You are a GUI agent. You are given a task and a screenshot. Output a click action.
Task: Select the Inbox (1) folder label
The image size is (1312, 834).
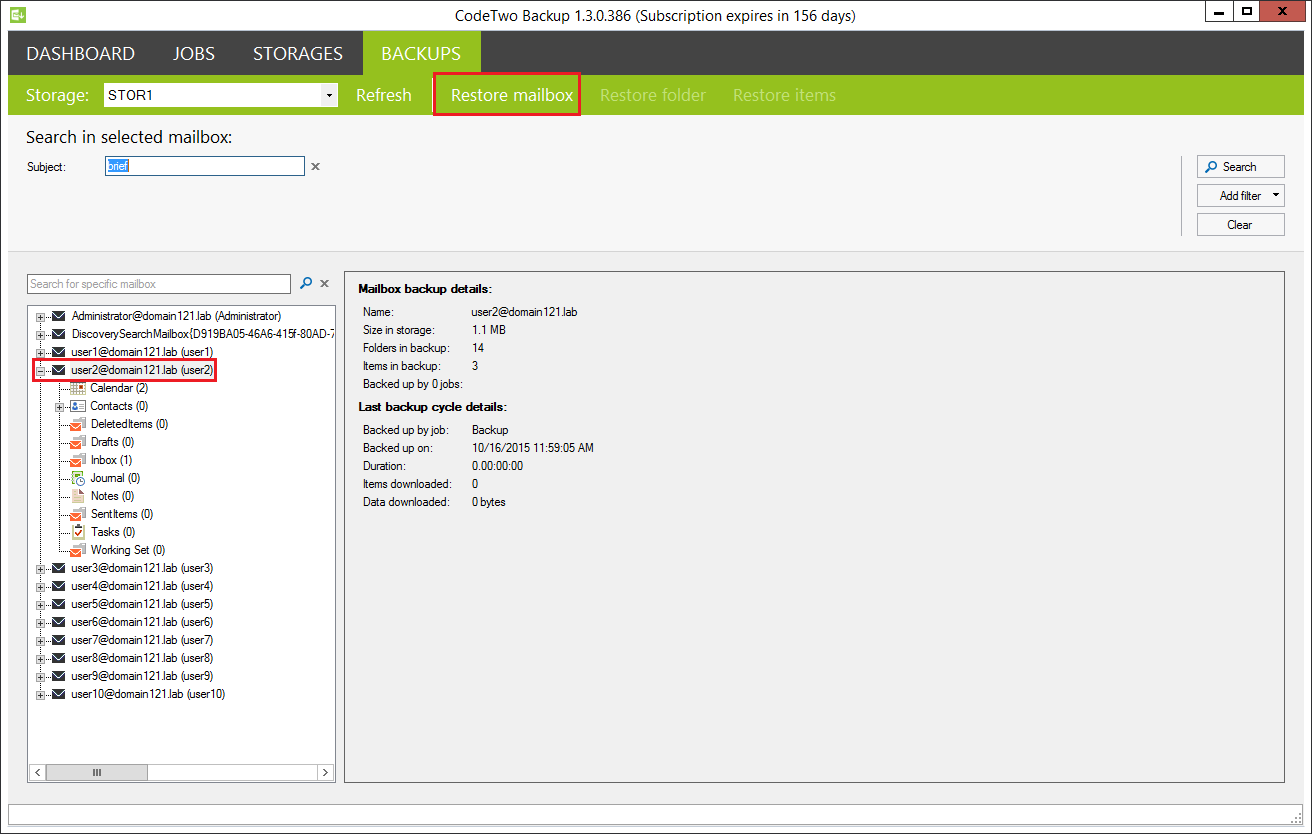pos(111,460)
